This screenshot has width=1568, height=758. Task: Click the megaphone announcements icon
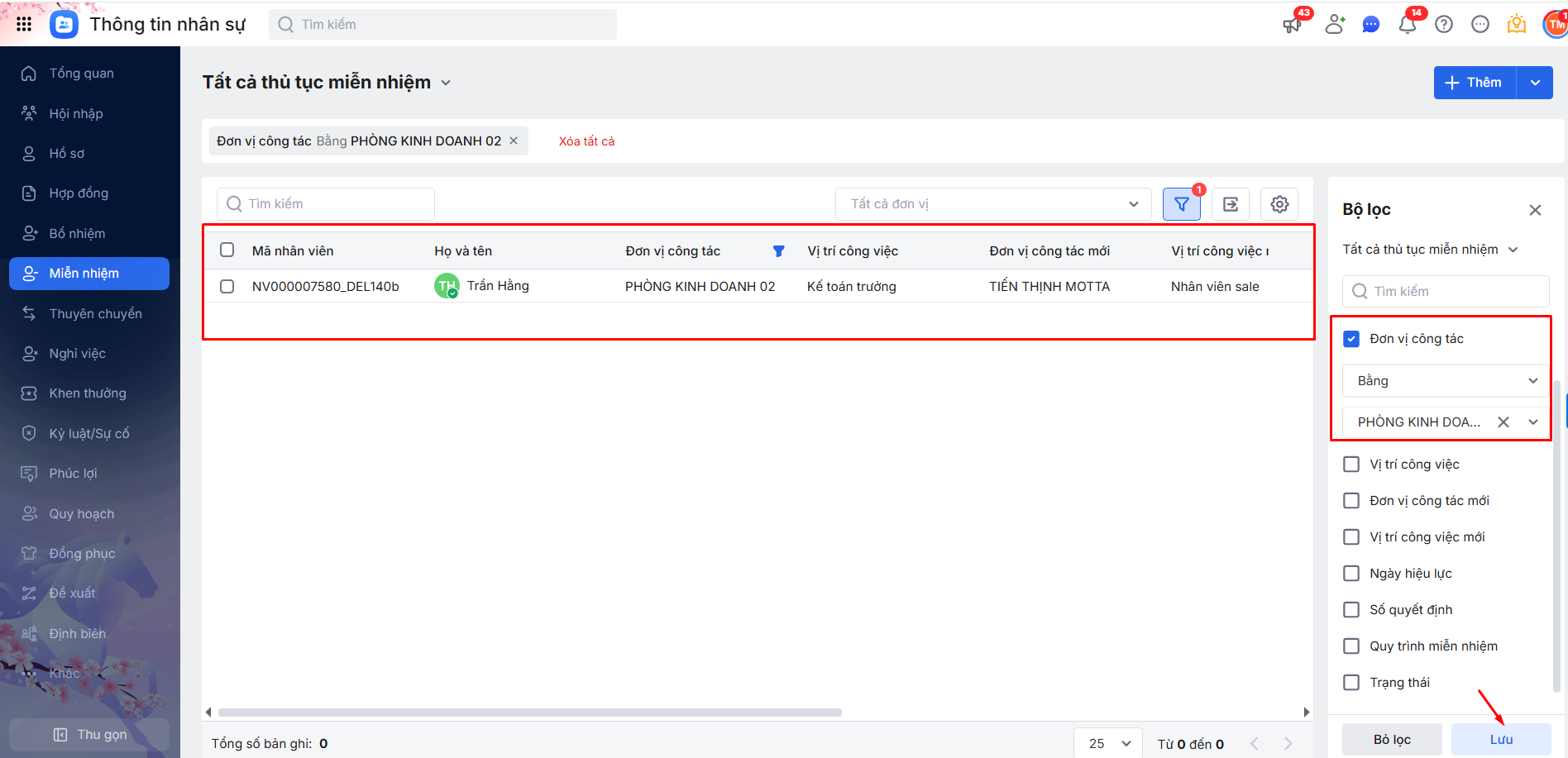click(x=1292, y=25)
